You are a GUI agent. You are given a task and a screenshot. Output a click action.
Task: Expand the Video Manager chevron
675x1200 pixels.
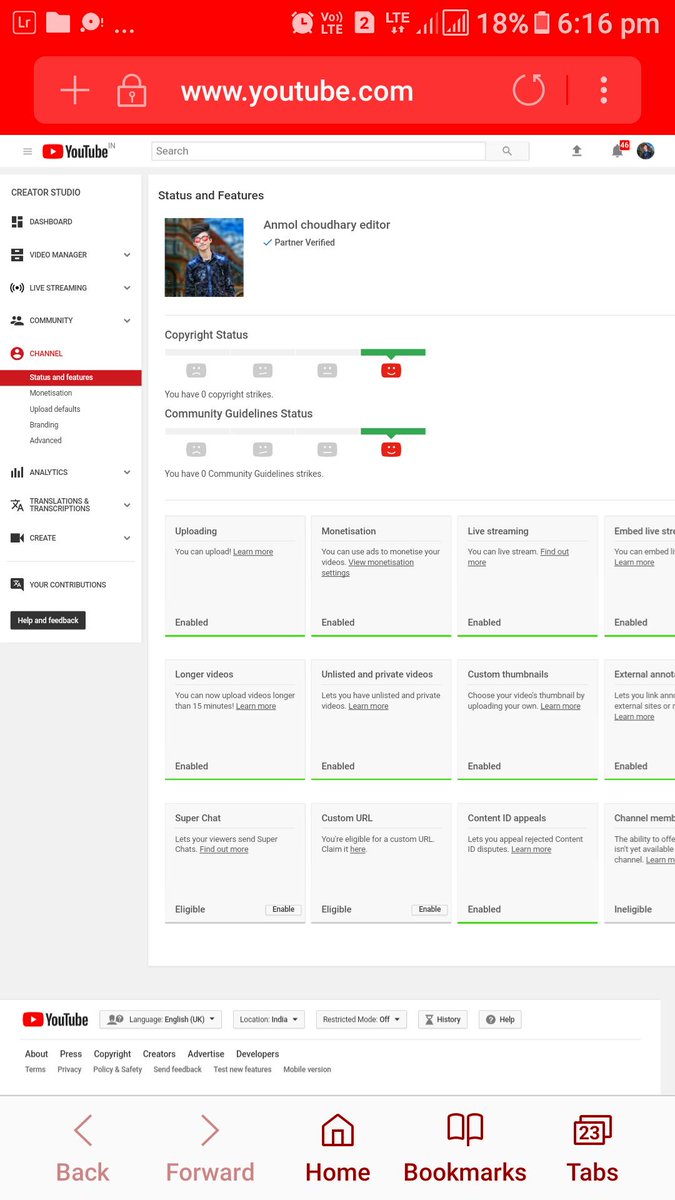point(127,255)
